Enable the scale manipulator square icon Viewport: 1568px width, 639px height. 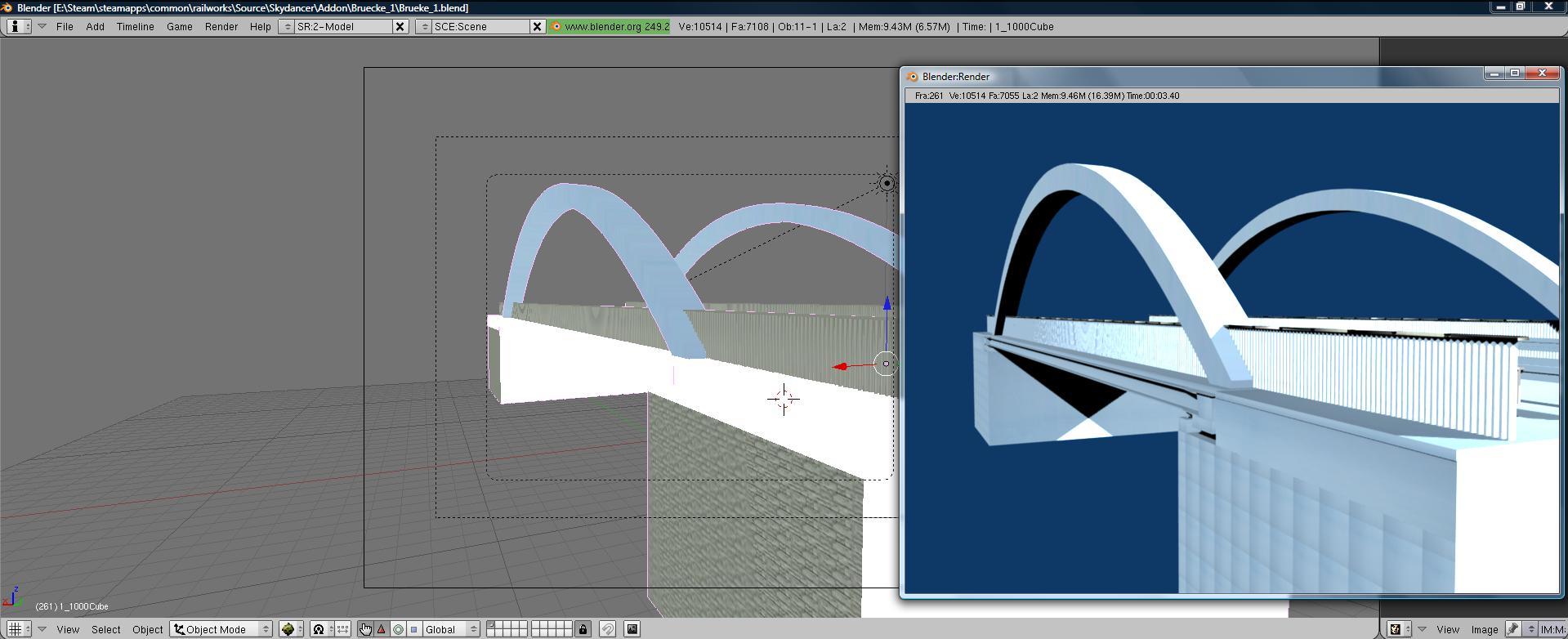(413, 629)
